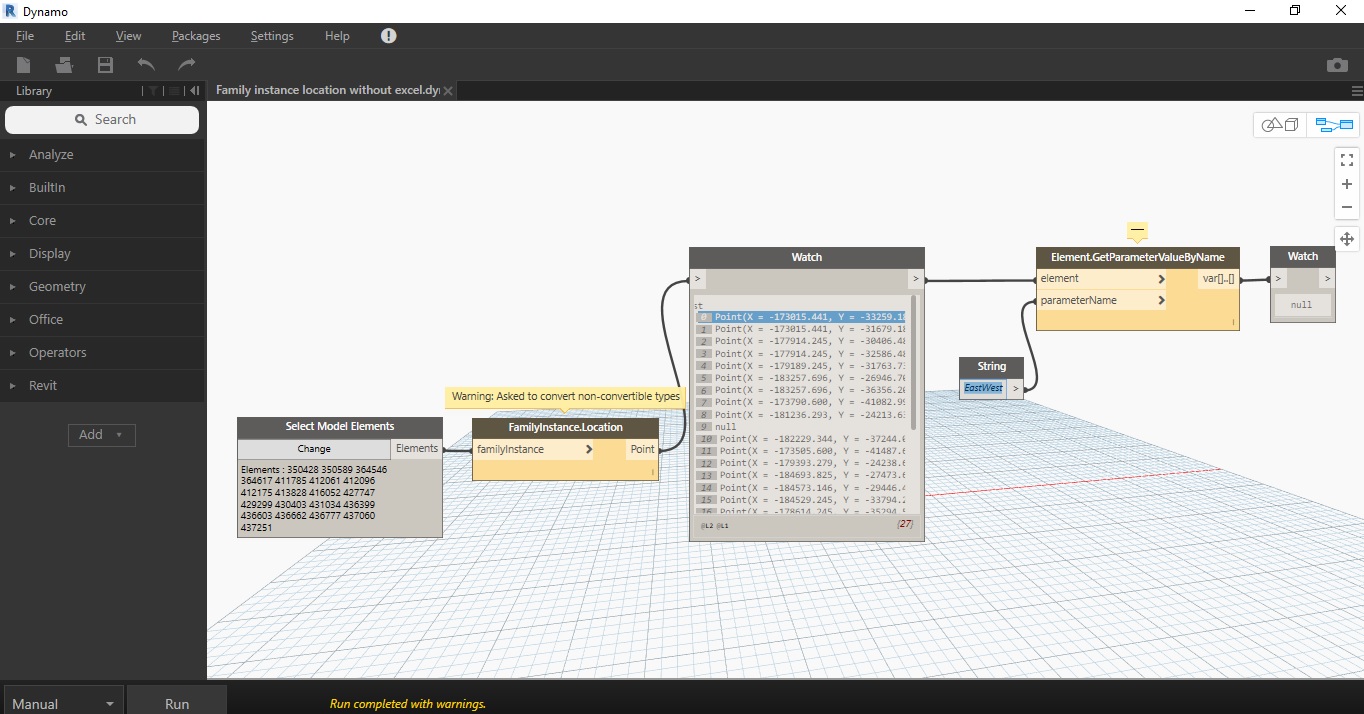Viewport: 1364px width, 714px height.
Task: Click the Watch list vertical scrollbar
Action: [913, 362]
